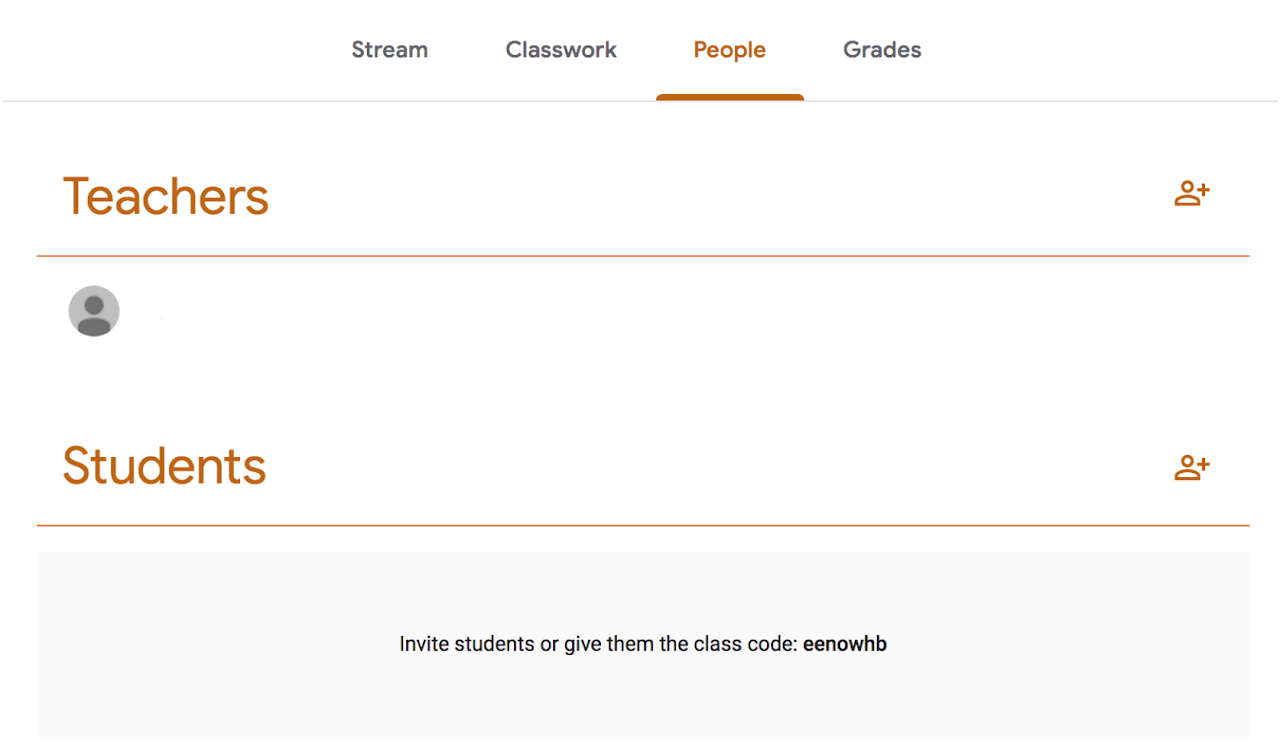Click the Teachers section heading
The width and height of the screenshot is (1280, 749).
click(x=166, y=196)
